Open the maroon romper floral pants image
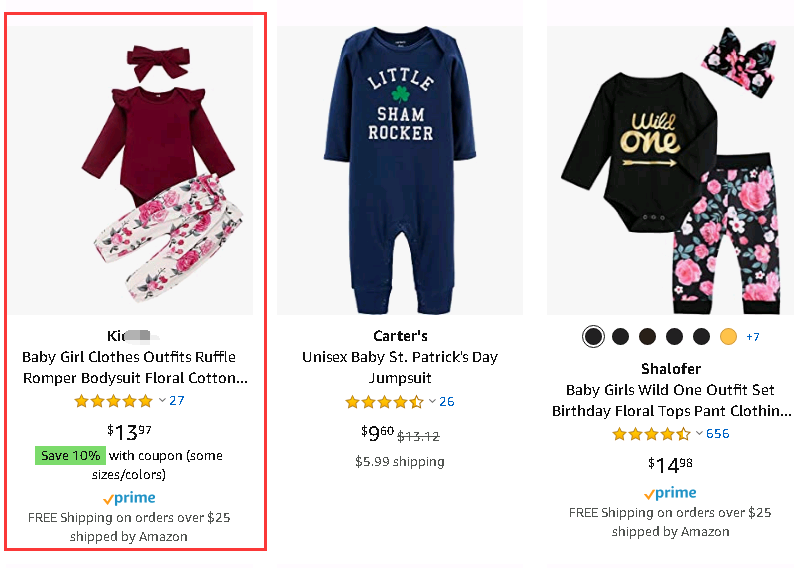The image size is (808, 568). click(130, 170)
